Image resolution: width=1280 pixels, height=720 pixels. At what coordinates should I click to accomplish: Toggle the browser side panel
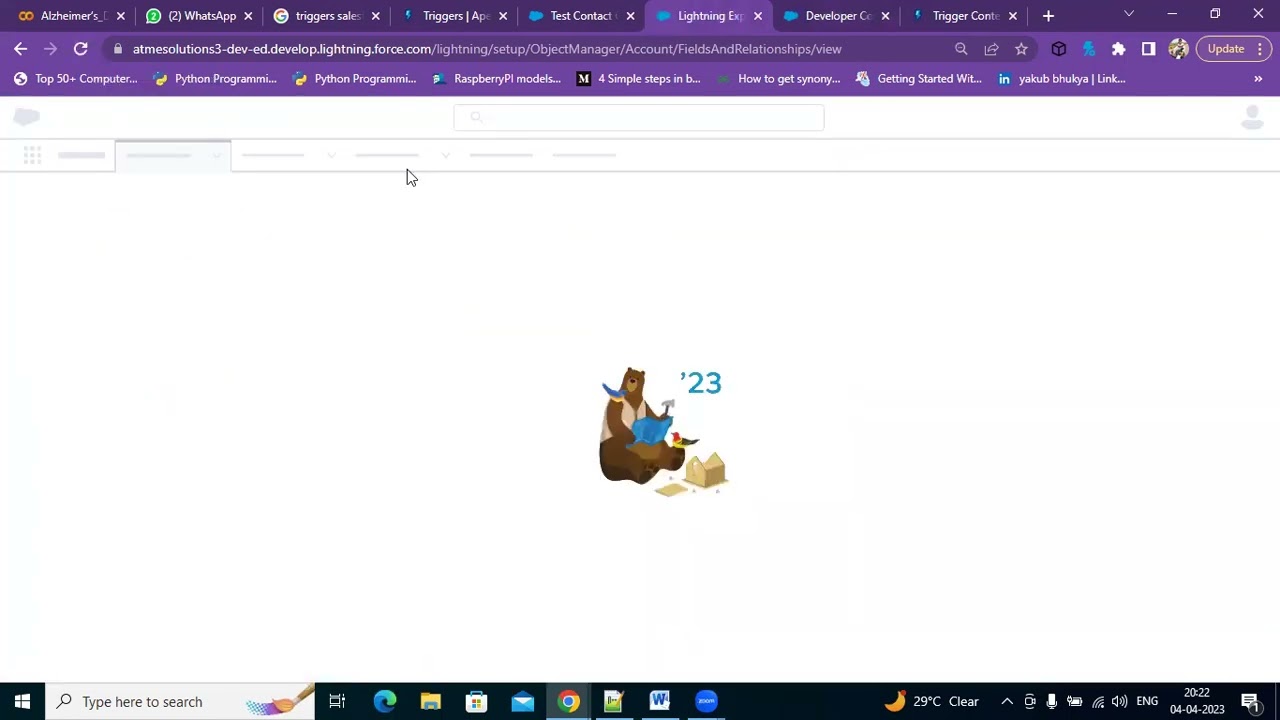pos(1149,49)
